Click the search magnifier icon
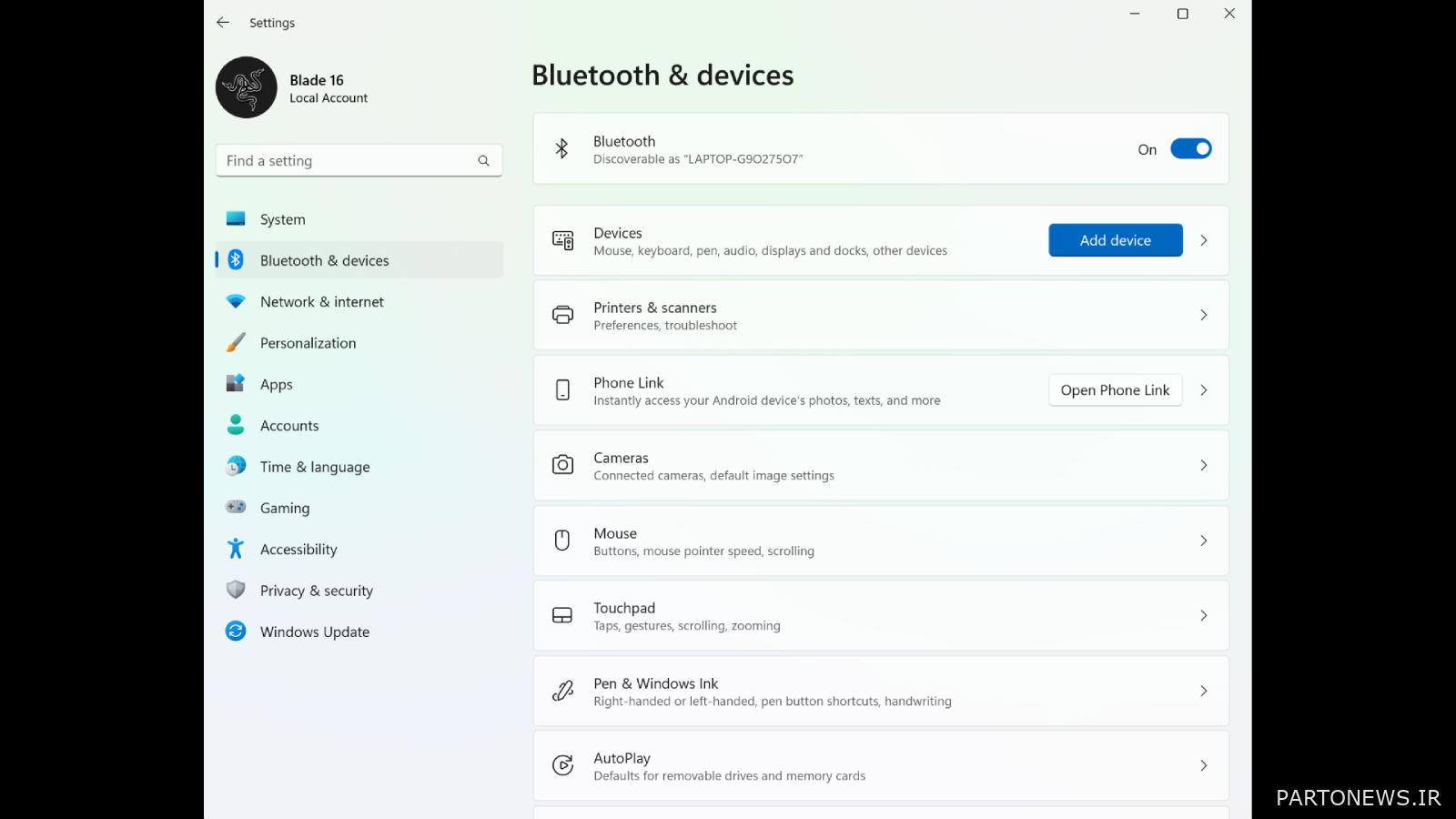 pos(483,161)
